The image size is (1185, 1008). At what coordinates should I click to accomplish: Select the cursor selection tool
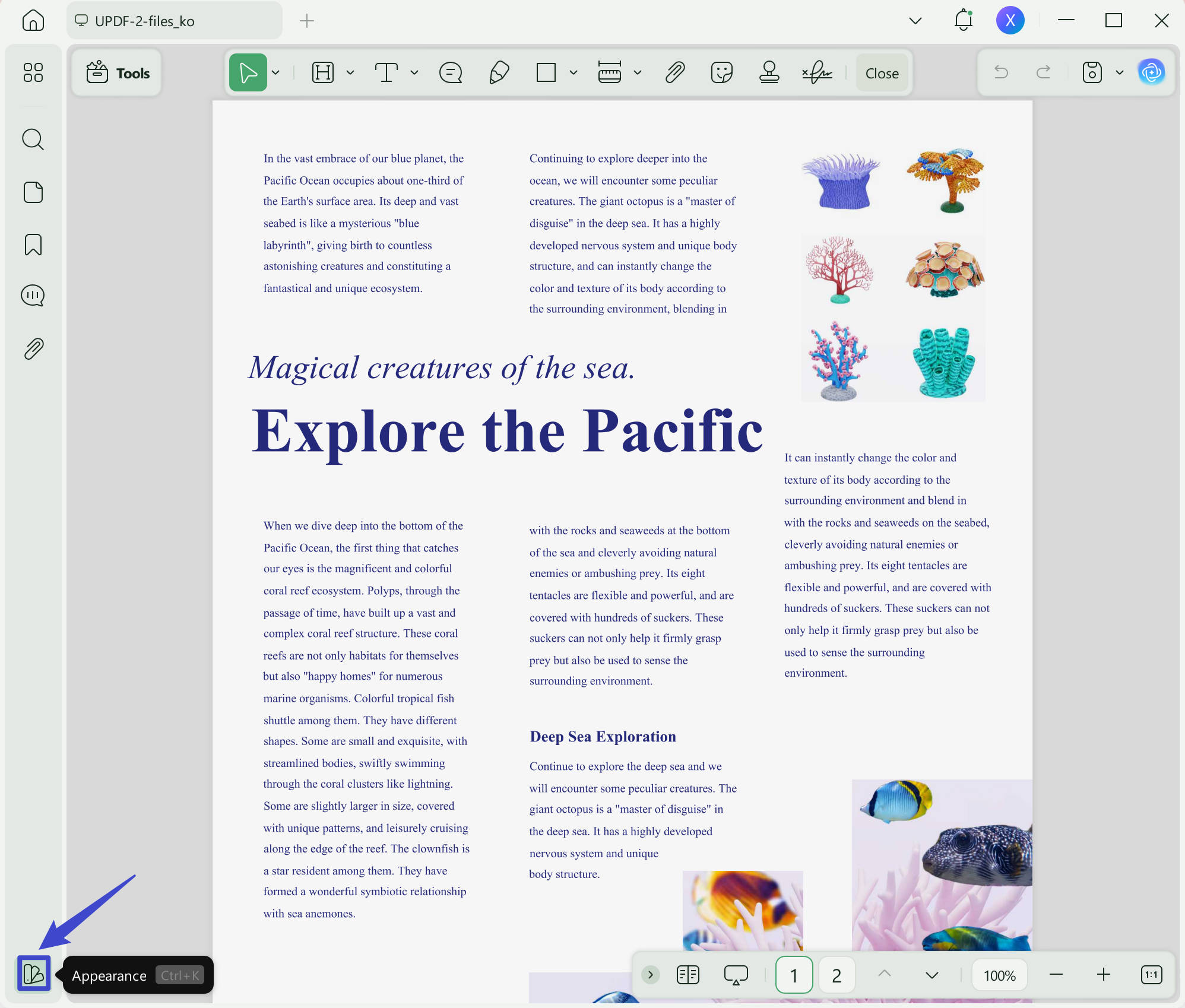248,73
